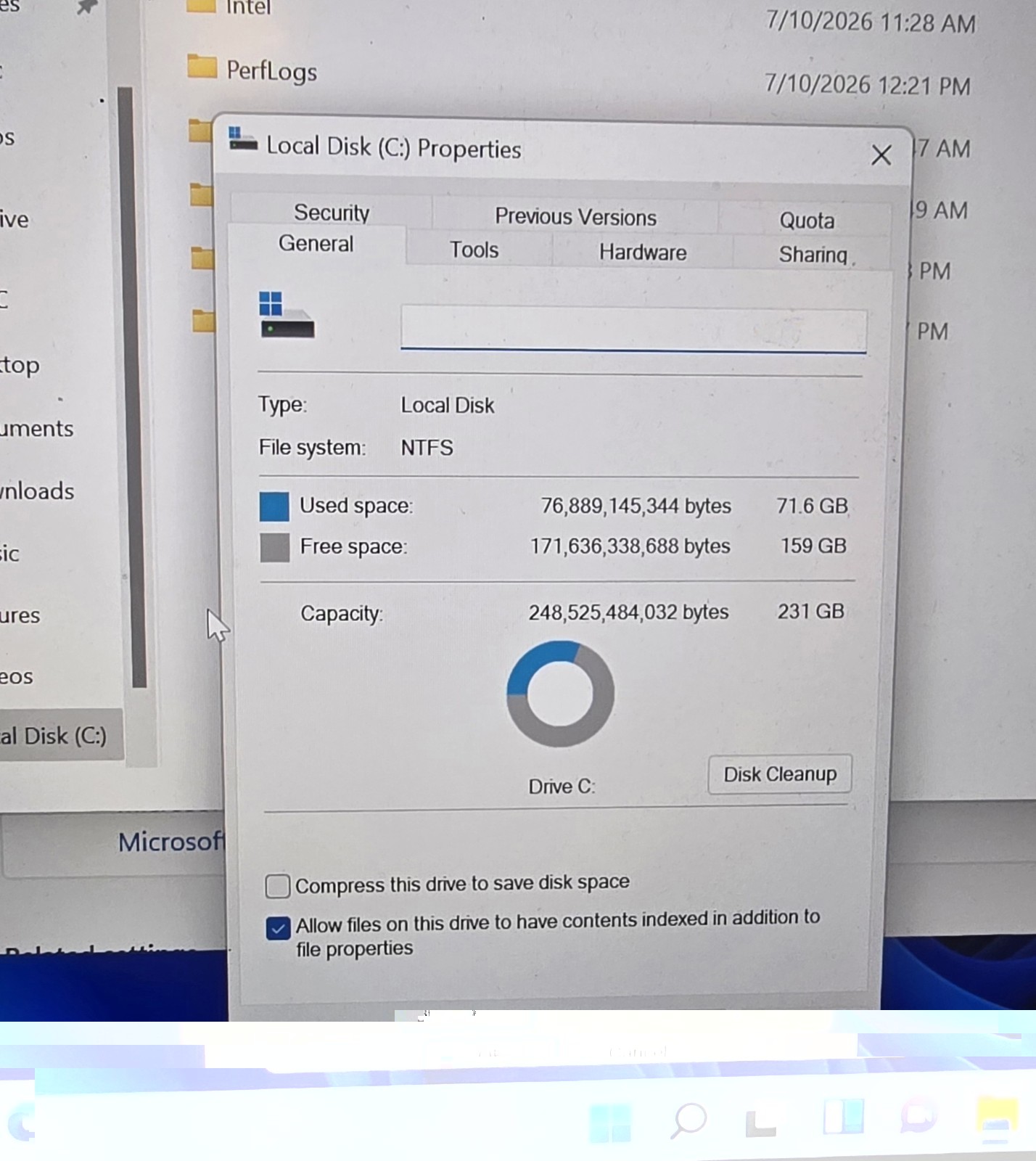Go to the Quota tab
The width and height of the screenshot is (1036, 1161).
pos(806,220)
